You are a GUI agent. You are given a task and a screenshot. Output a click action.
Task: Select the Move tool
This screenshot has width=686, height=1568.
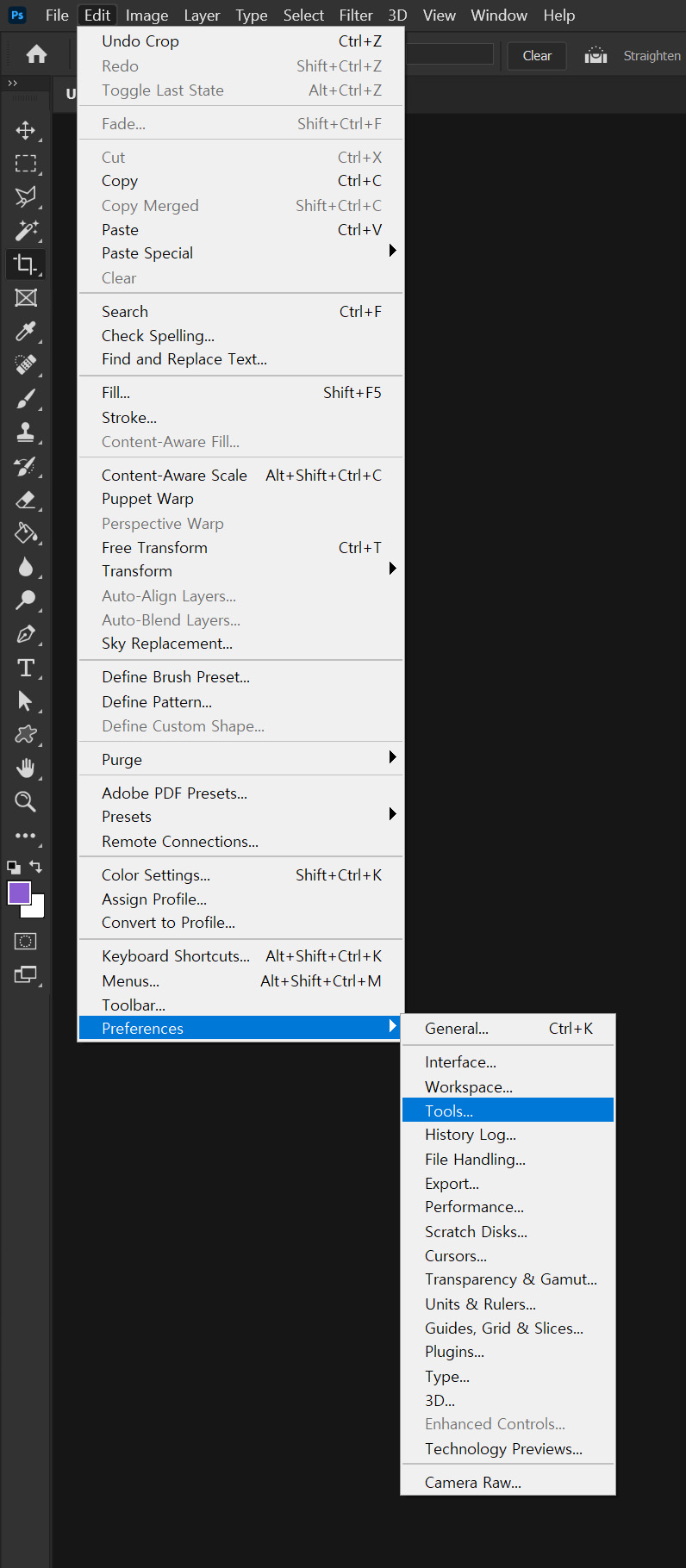[26, 130]
